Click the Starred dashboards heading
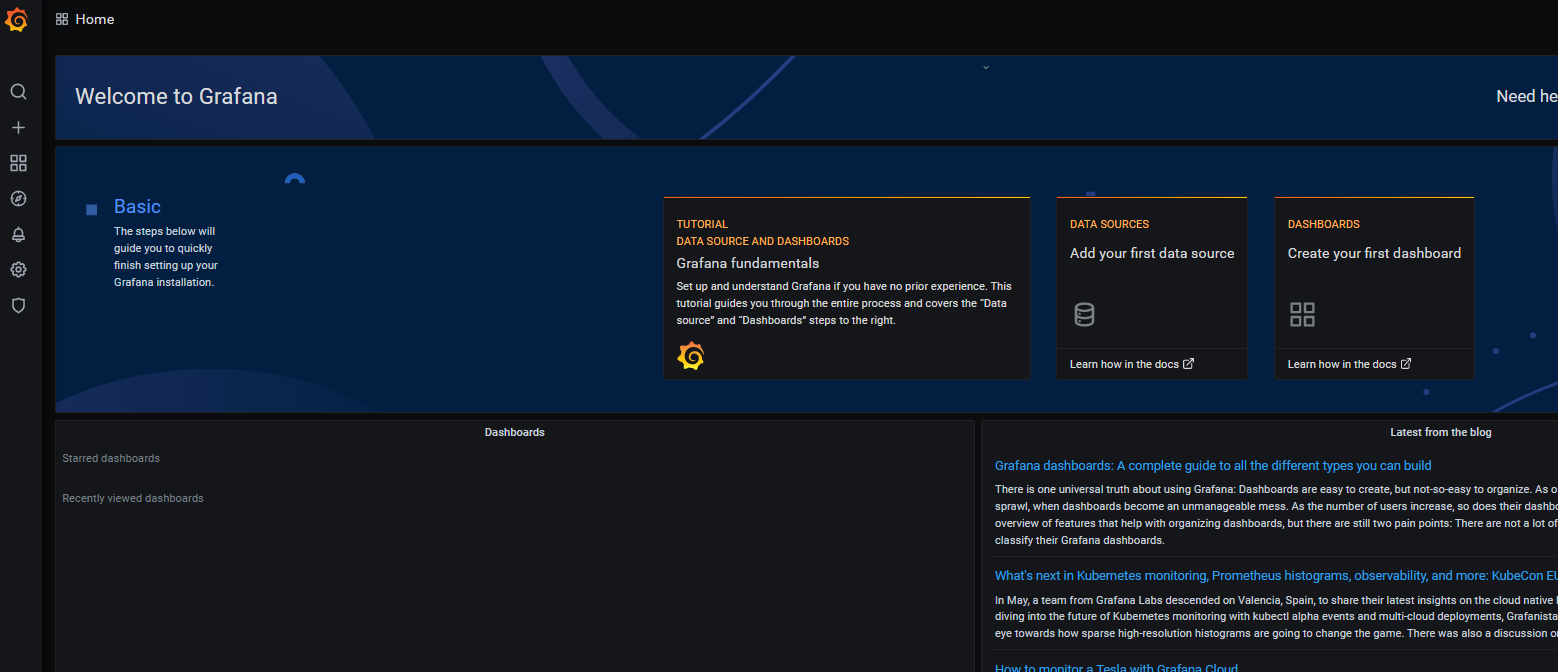The width and height of the screenshot is (1558, 672). pos(111,458)
